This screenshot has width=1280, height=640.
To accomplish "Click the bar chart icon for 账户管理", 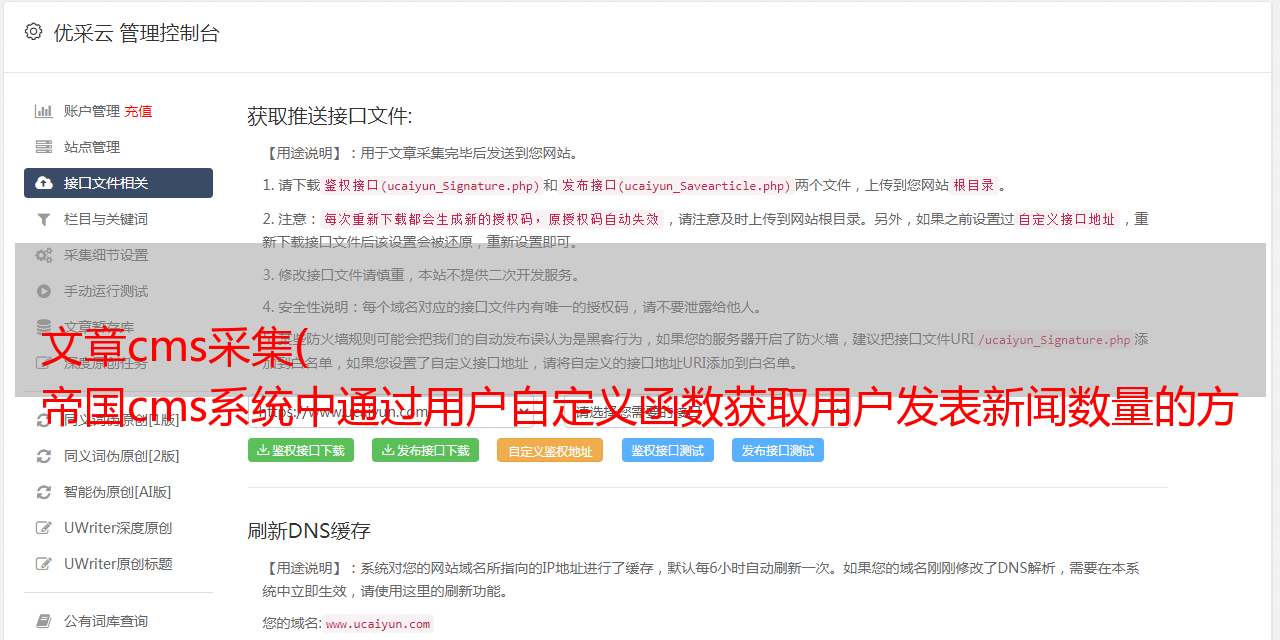I will point(44,111).
